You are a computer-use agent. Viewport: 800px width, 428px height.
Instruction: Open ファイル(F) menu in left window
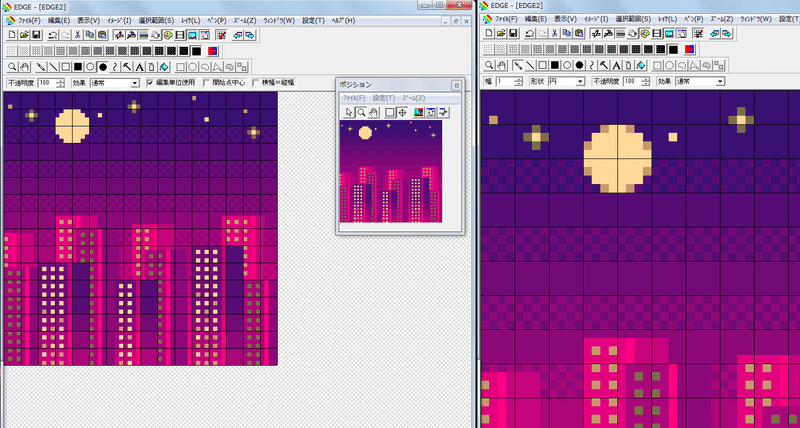pos(29,21)
